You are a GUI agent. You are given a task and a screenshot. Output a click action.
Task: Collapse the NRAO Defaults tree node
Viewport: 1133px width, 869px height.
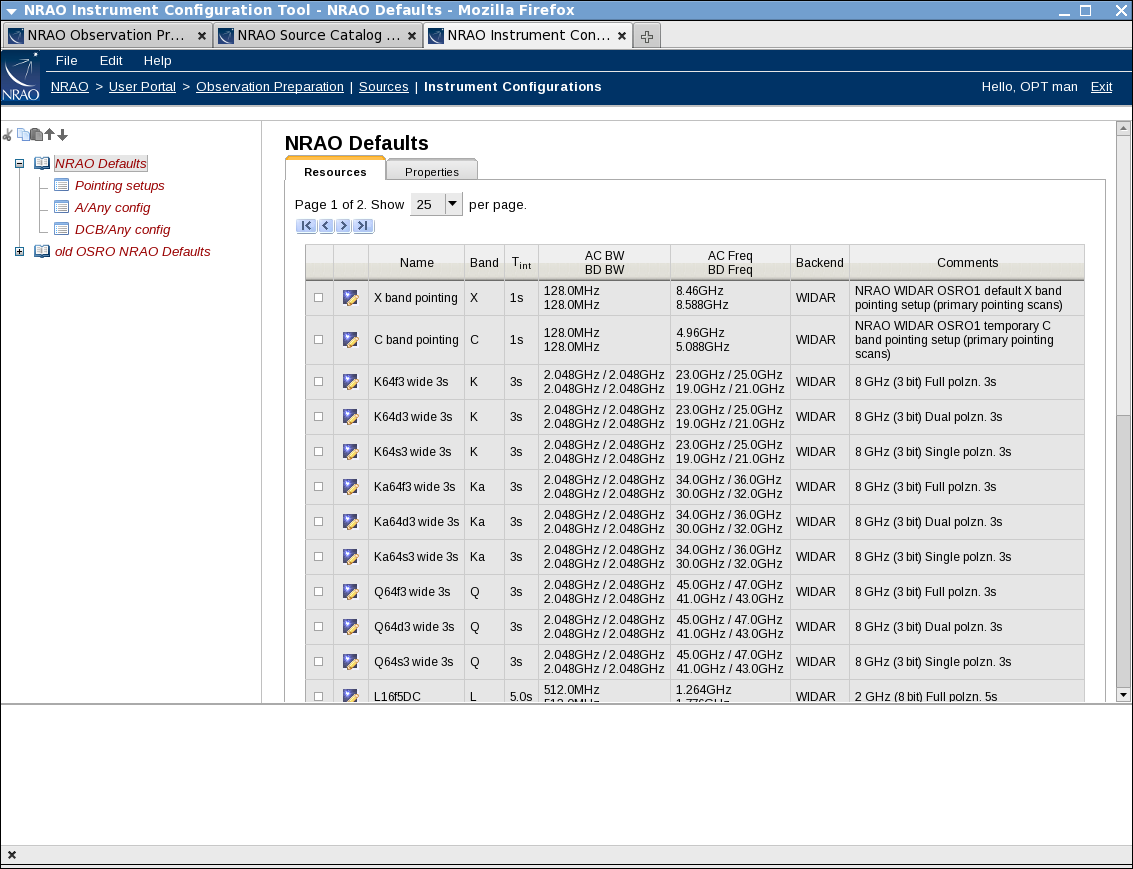[19, 164]
